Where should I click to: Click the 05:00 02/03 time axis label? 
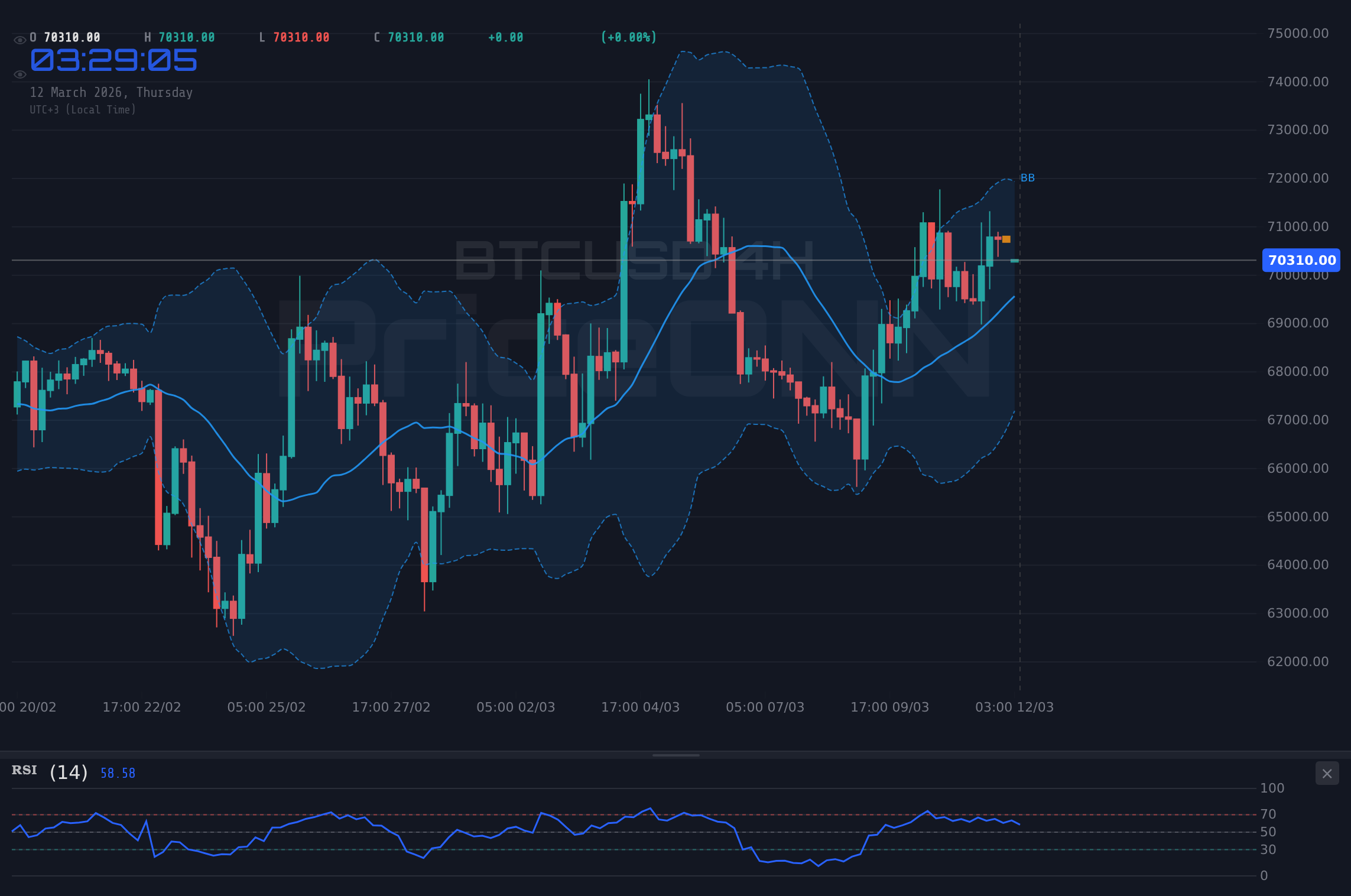tap(516, 707)
